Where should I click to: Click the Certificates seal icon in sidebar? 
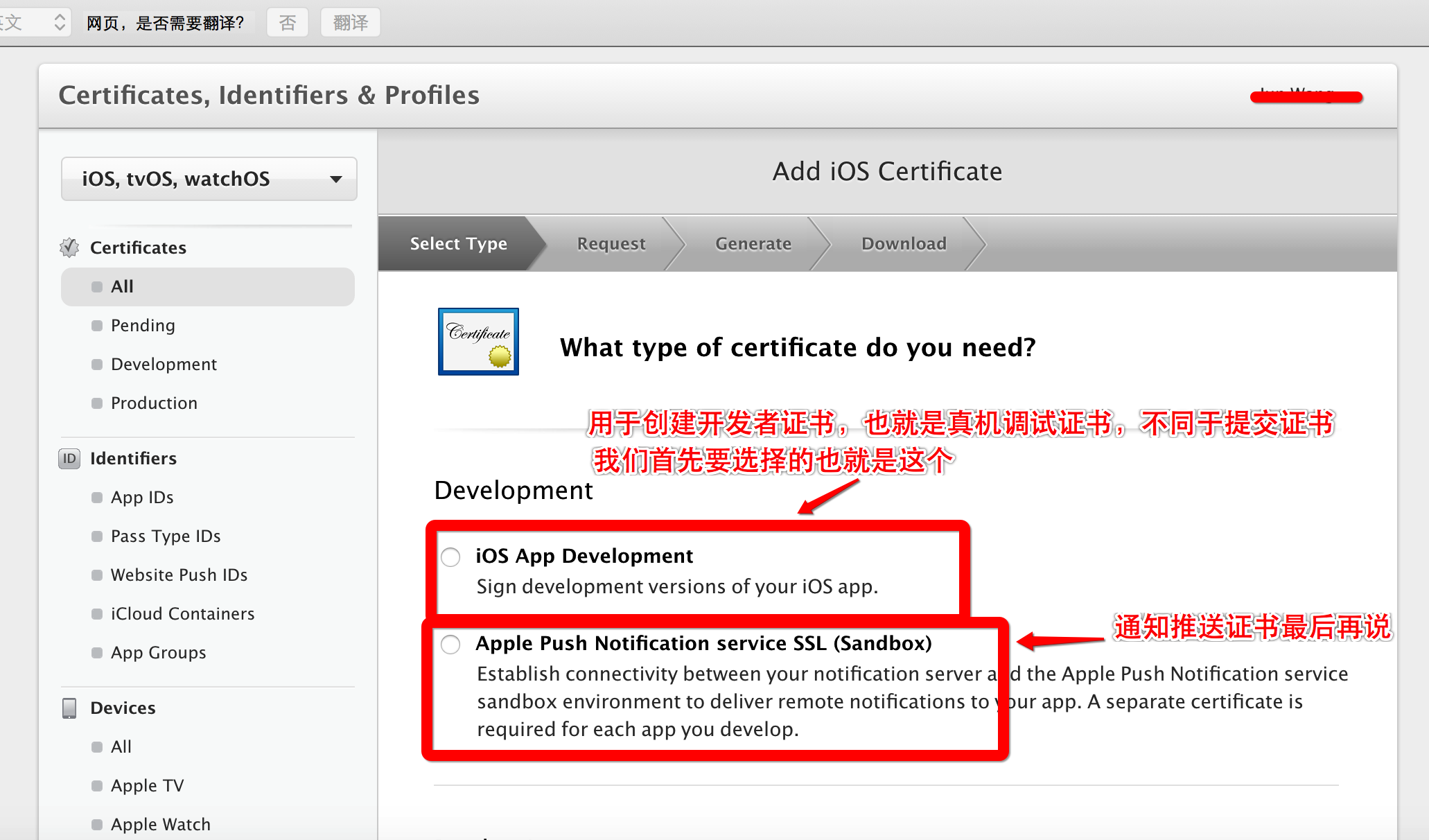(x=69, y=247)
